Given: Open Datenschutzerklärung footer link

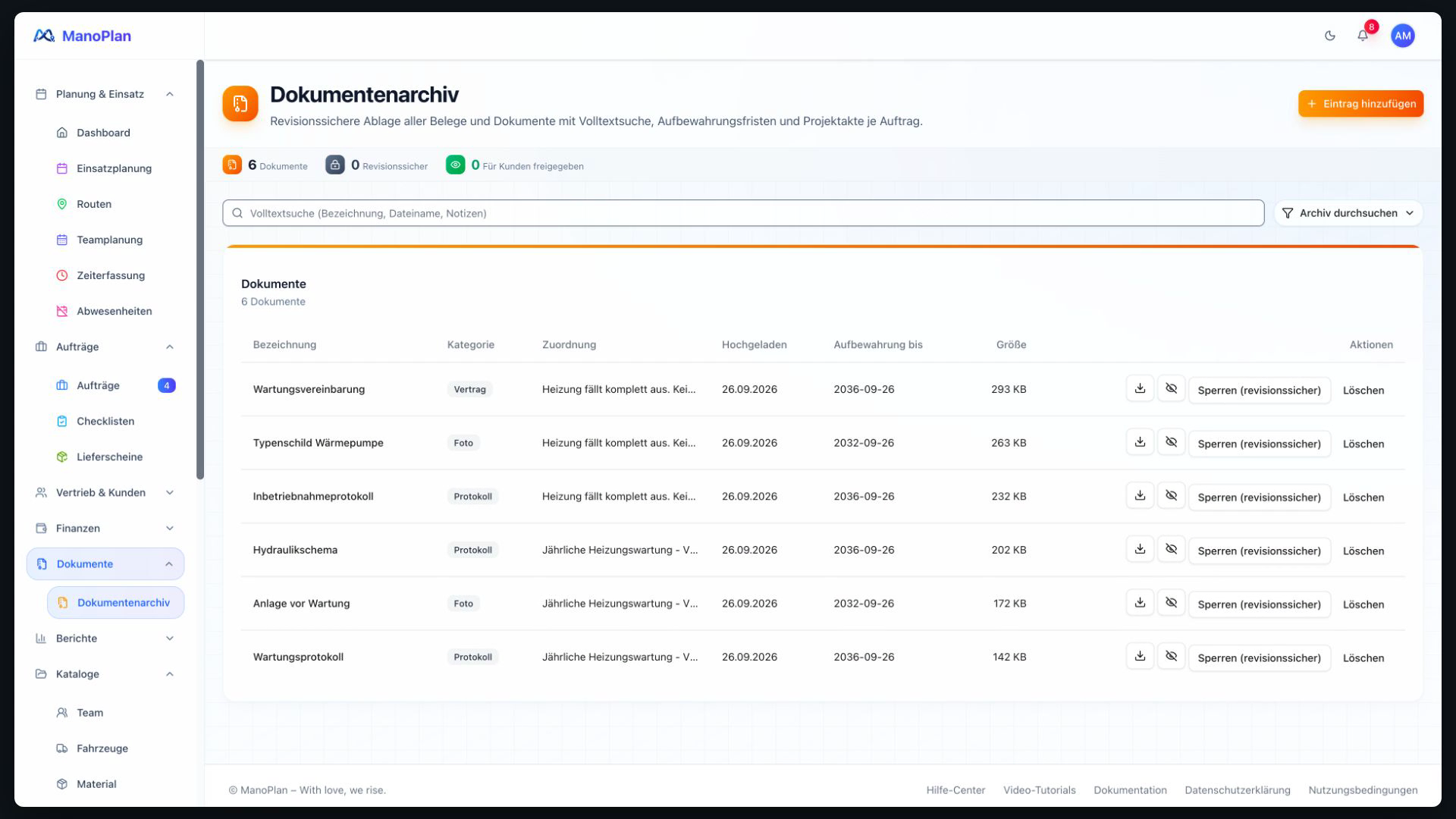Looking at the screenshot, I should 1237,790.
